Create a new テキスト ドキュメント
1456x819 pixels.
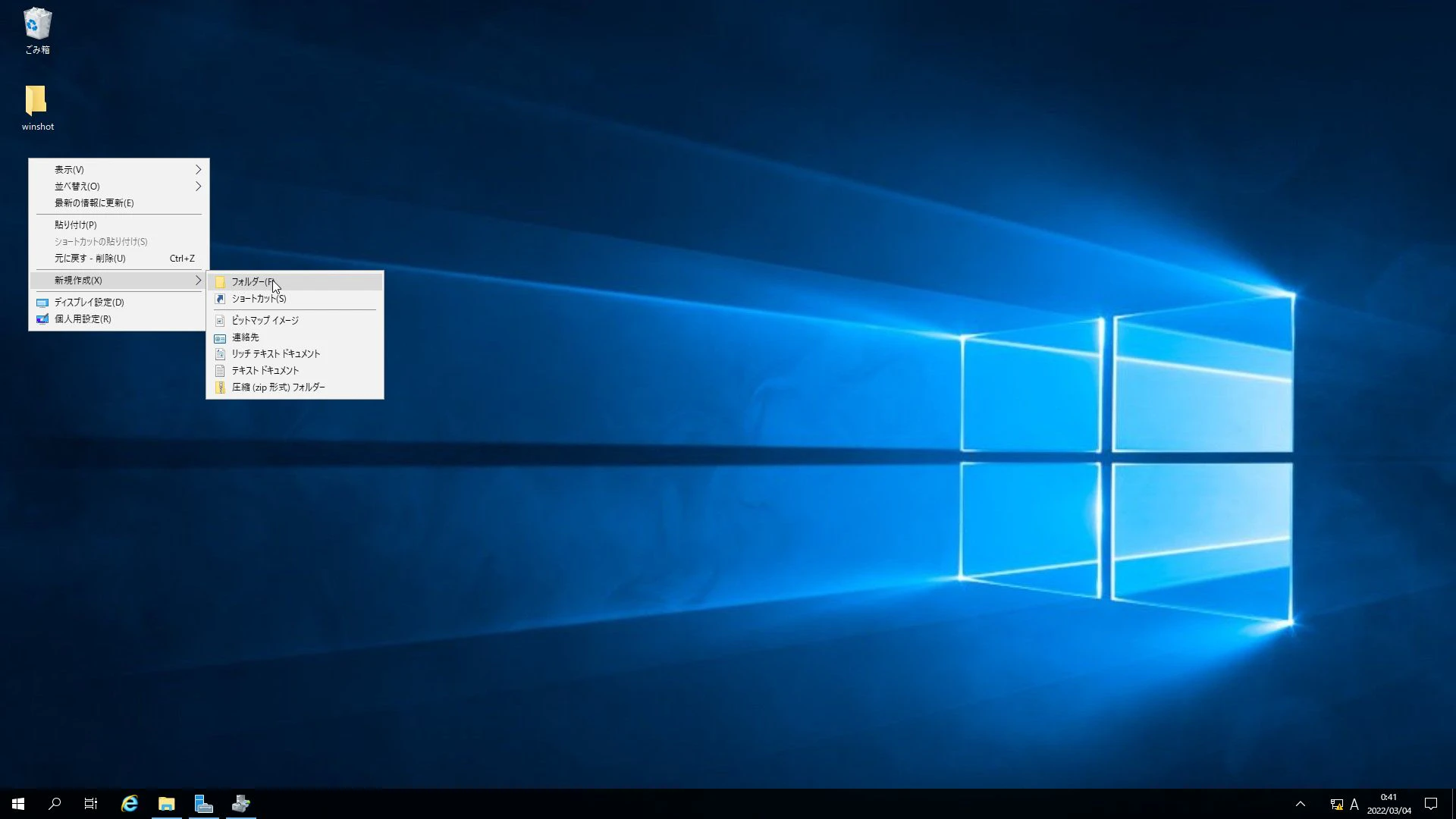[x=295, y=371]
